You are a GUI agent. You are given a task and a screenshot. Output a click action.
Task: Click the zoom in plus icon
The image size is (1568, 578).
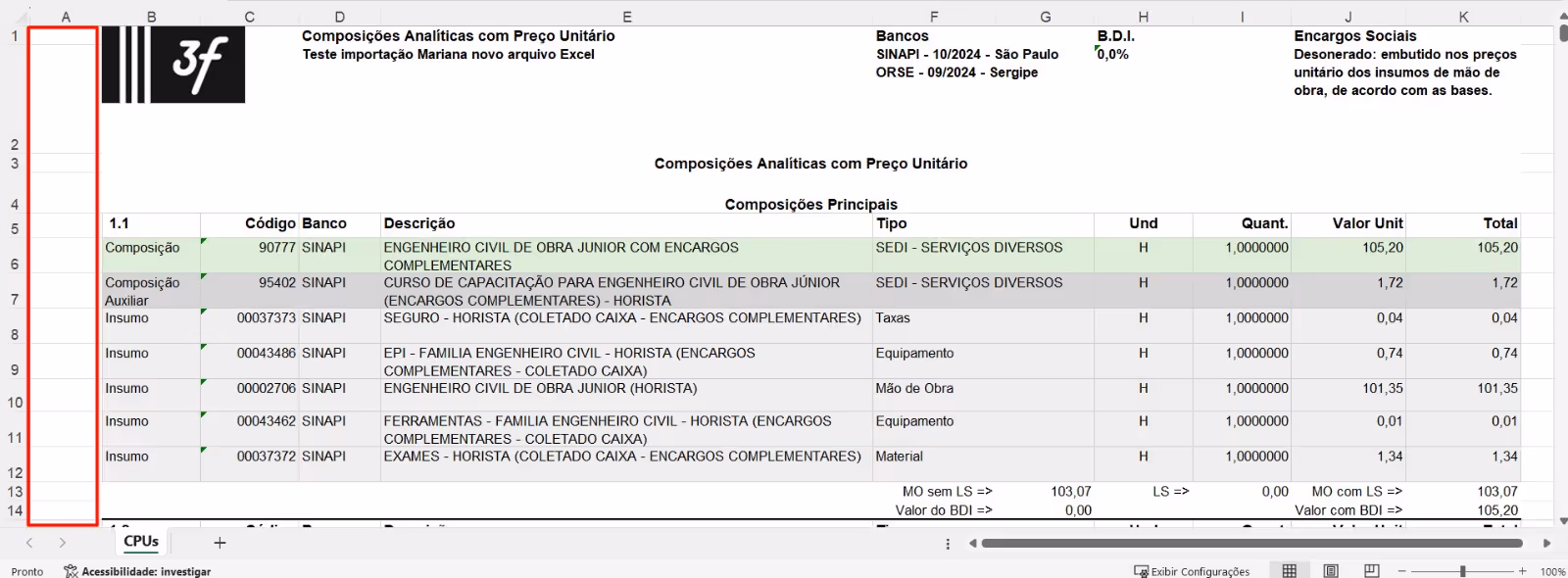1522,571
